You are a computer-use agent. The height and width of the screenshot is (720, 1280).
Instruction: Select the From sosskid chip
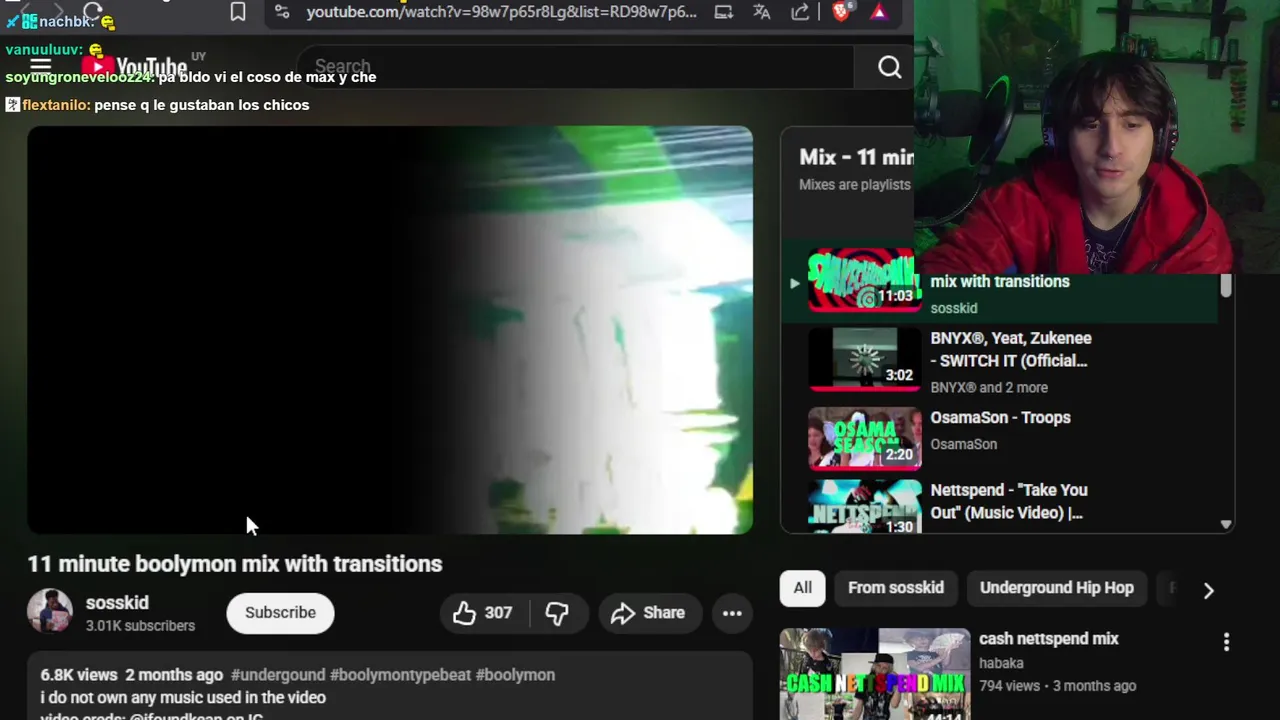[x=896, y=588]
